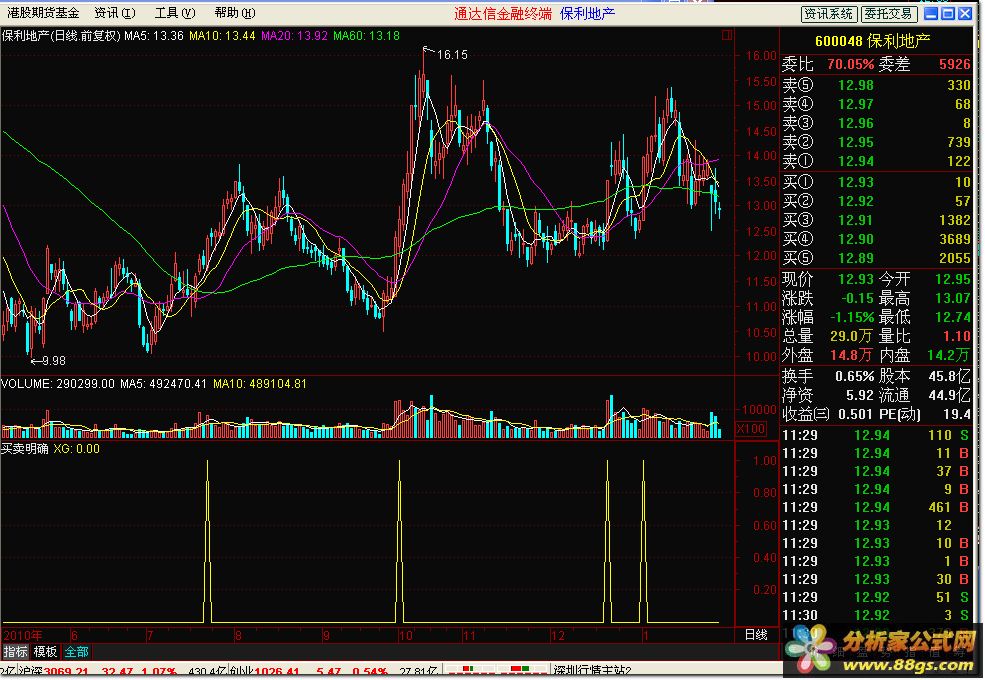Click the 量比 1.10 value

click(x=957, y=336)
